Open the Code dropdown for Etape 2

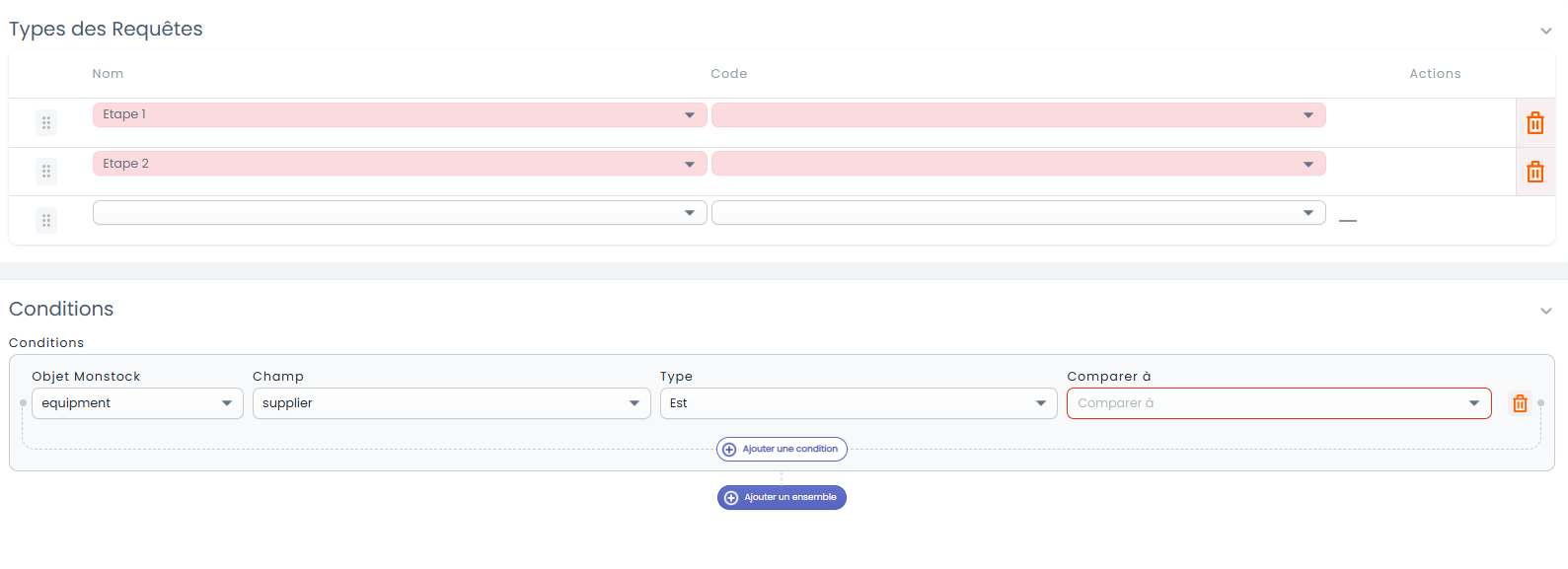pyautogui.click(x=1018, y=164)
